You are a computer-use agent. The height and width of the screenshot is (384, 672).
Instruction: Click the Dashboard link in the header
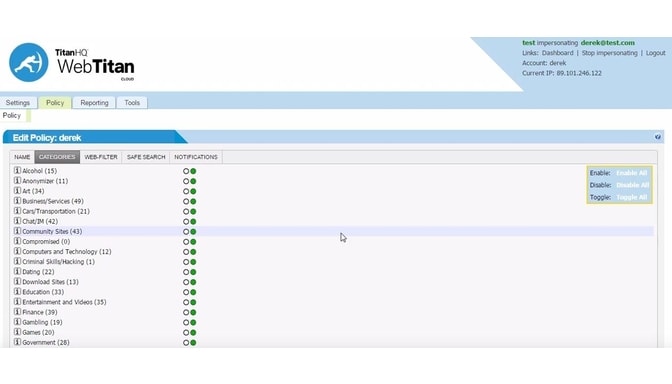coord(557,53)
